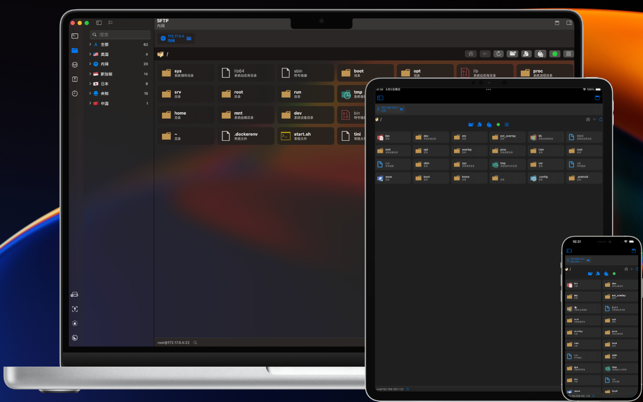
Task: Toggle the iPad sidebar button at top left
Action: [380, 98]
